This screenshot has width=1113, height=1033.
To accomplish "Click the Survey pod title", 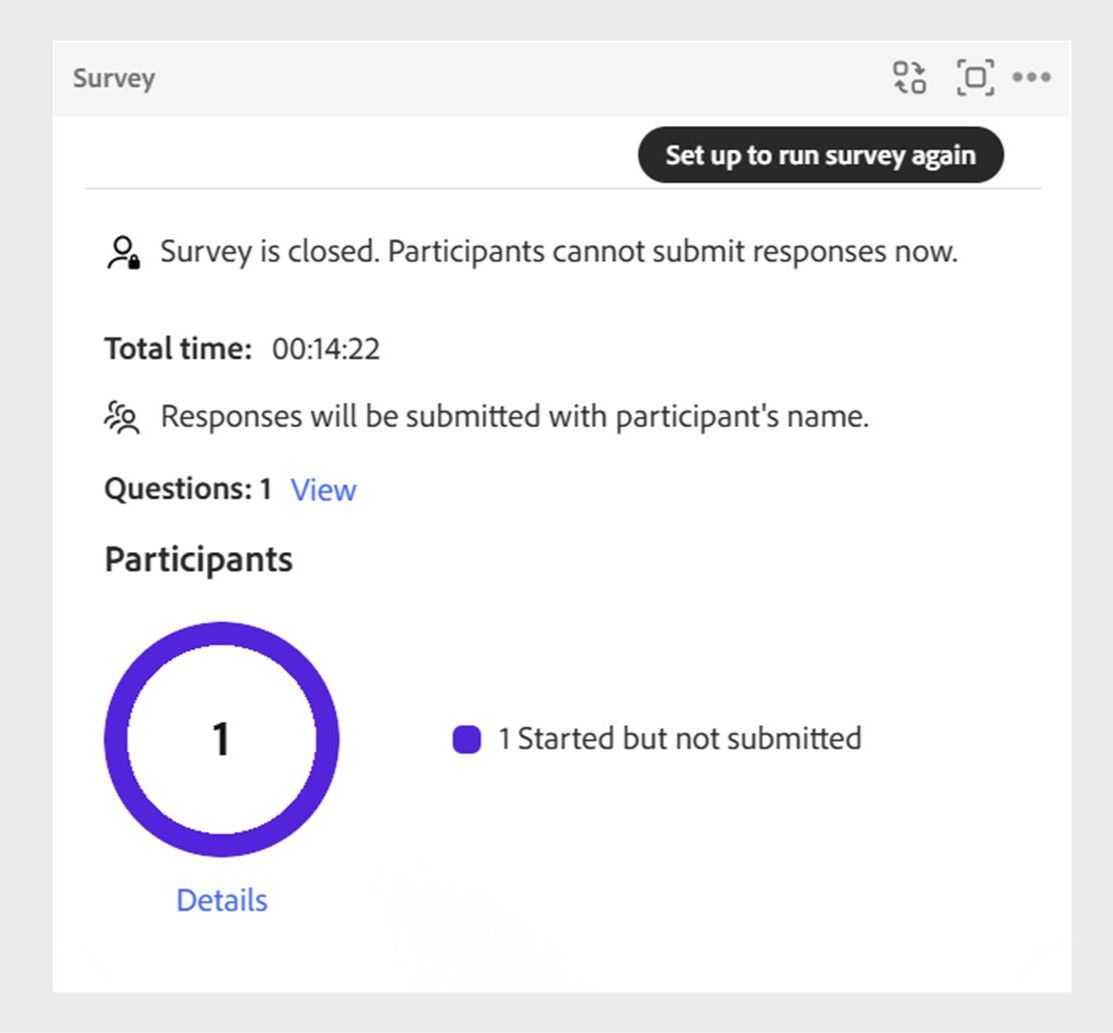I will (113, 77).
